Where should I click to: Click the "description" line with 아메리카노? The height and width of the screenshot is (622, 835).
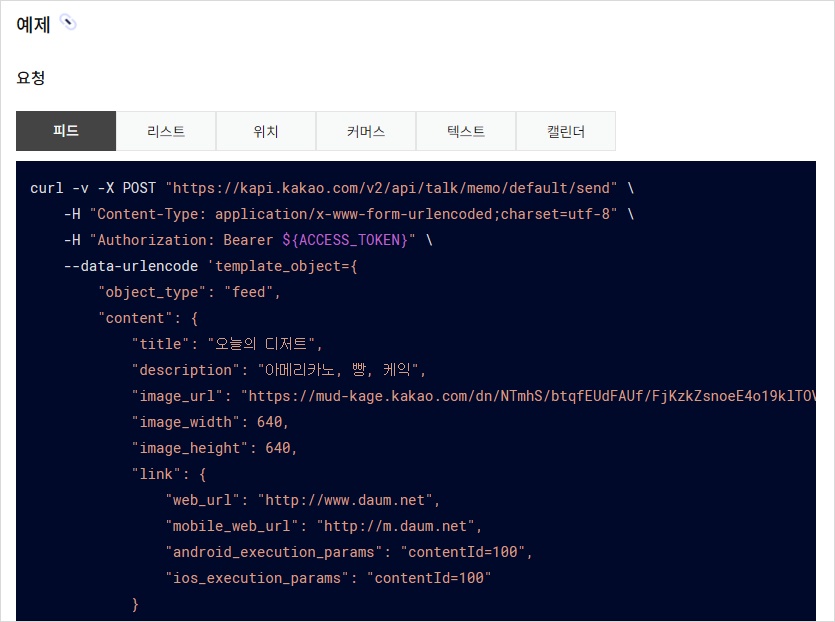pyautogui.click(x=279, y=370)
